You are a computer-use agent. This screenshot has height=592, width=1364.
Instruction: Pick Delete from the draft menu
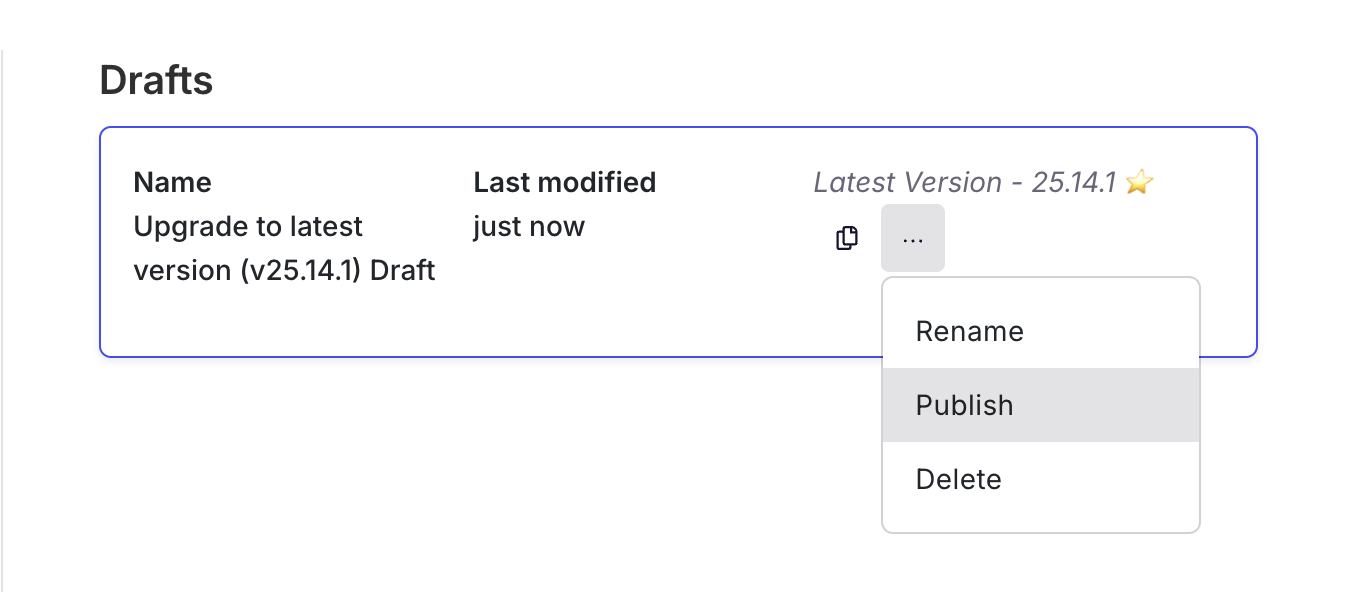point(958,479)
